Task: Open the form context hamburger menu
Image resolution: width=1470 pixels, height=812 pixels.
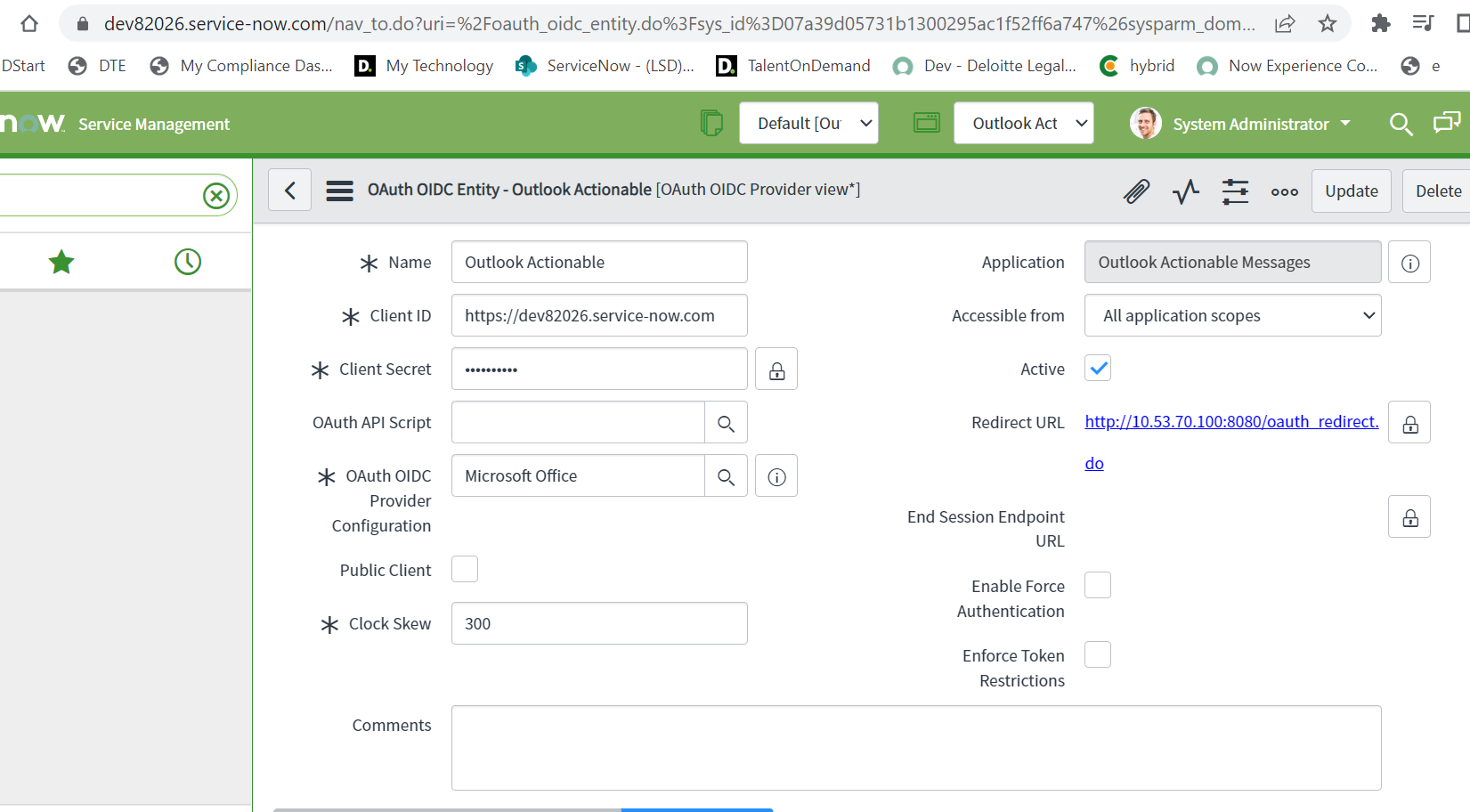Action: 339,191
